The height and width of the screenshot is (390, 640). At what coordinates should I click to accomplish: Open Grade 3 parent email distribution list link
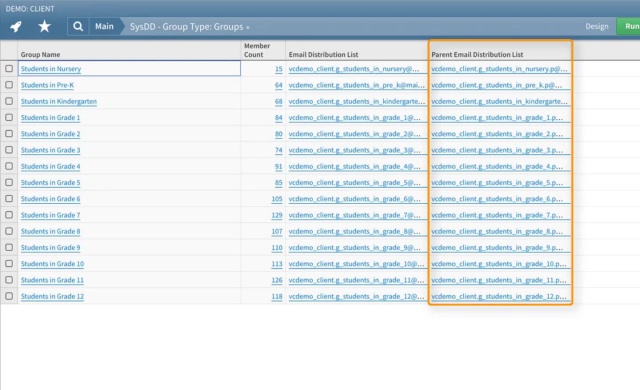click(497, 150)
